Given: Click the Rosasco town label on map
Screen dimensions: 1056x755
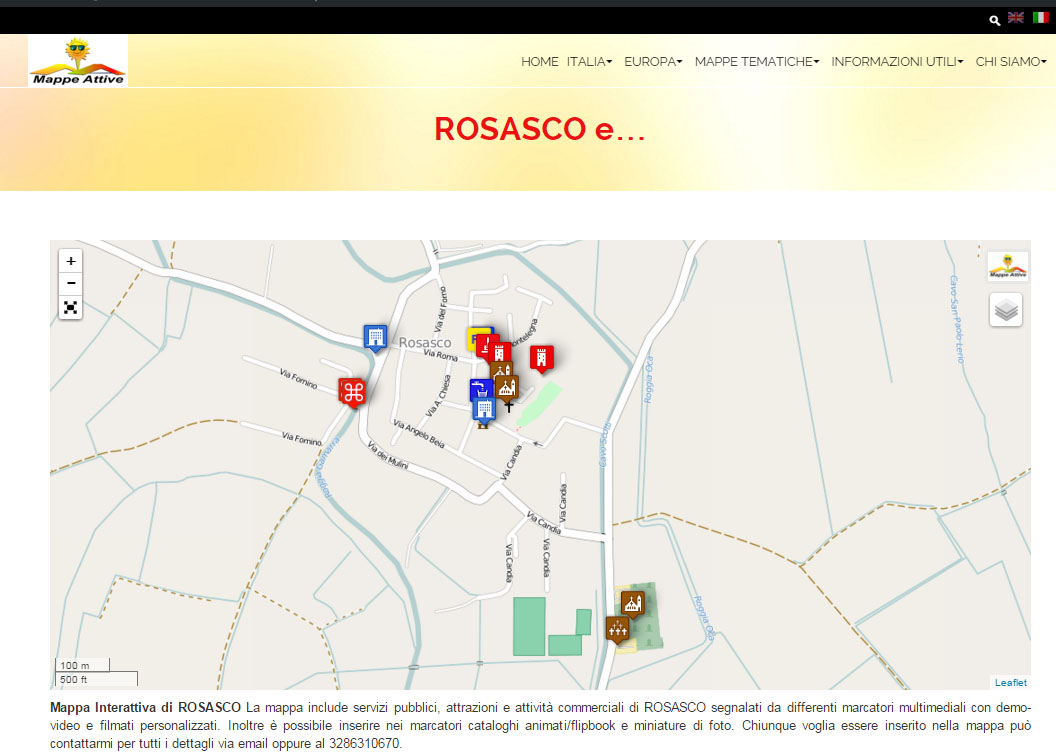Looking at the screenshot, I should [425, 343].
